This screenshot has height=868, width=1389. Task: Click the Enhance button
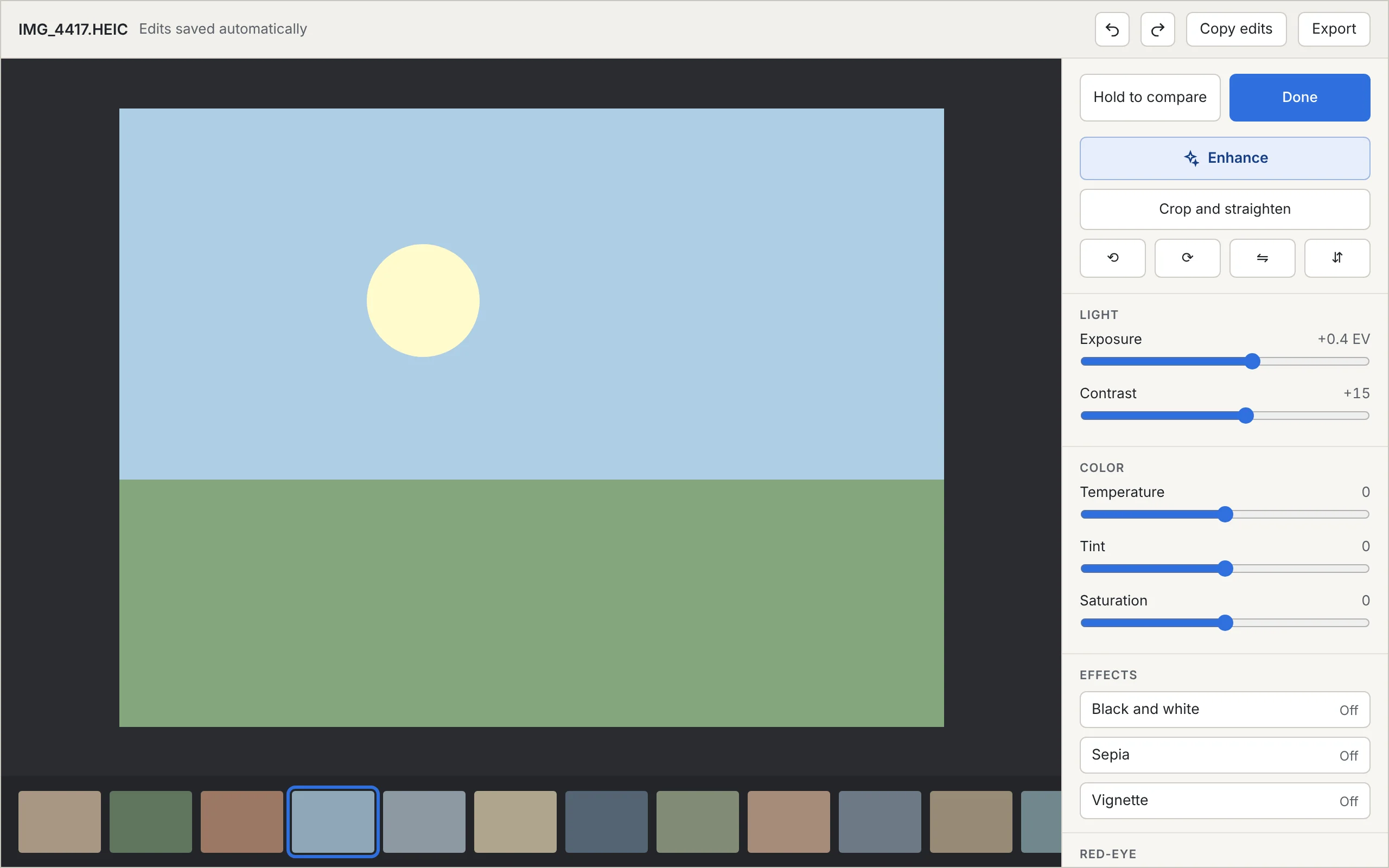point(1224,158)
